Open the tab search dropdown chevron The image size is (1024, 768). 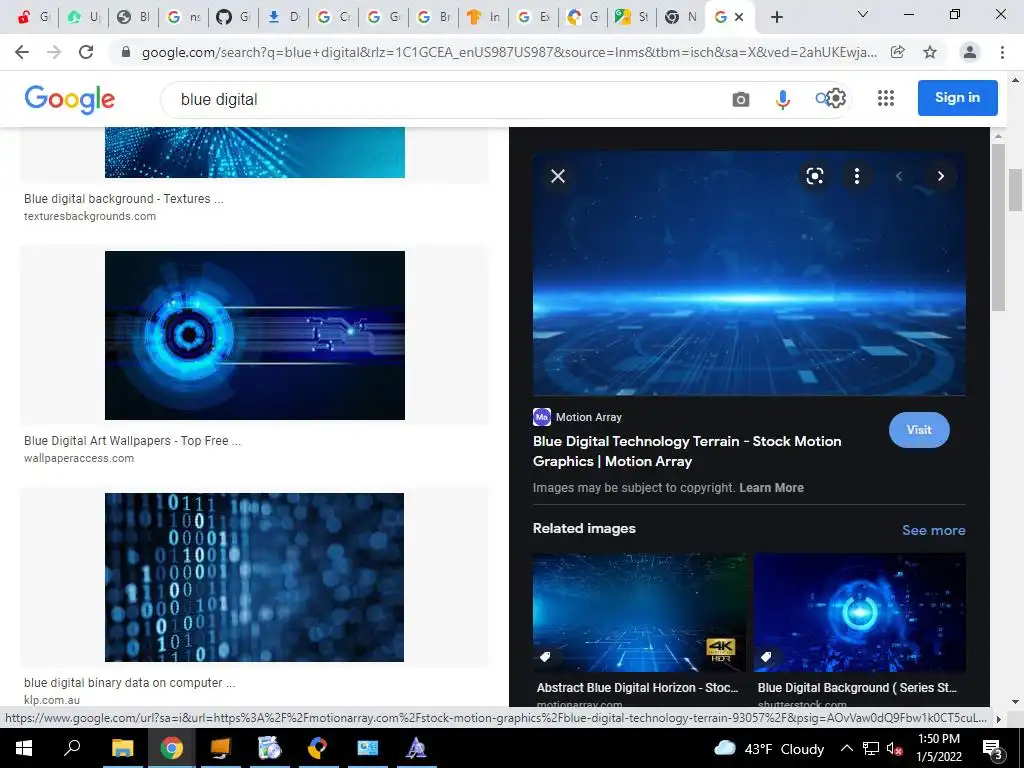[x=863, y=14]
